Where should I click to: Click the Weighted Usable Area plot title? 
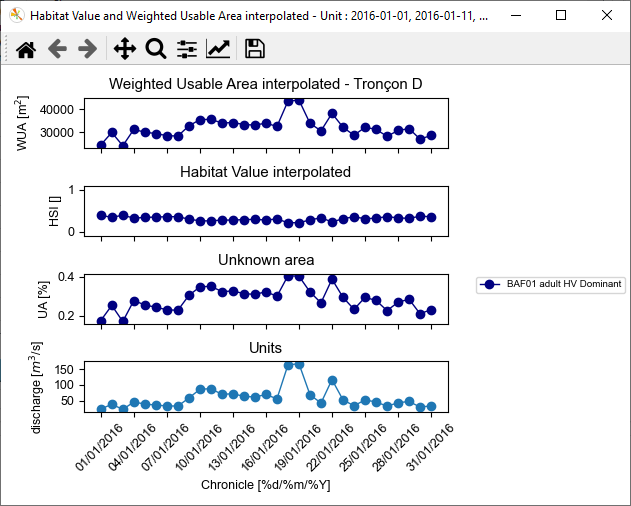click(265, 84)
